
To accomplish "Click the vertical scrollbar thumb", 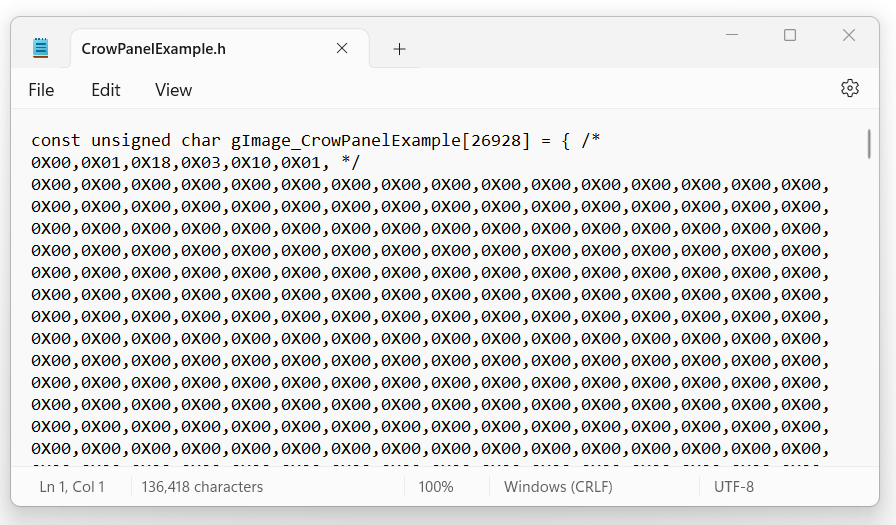I will (869, 144).
